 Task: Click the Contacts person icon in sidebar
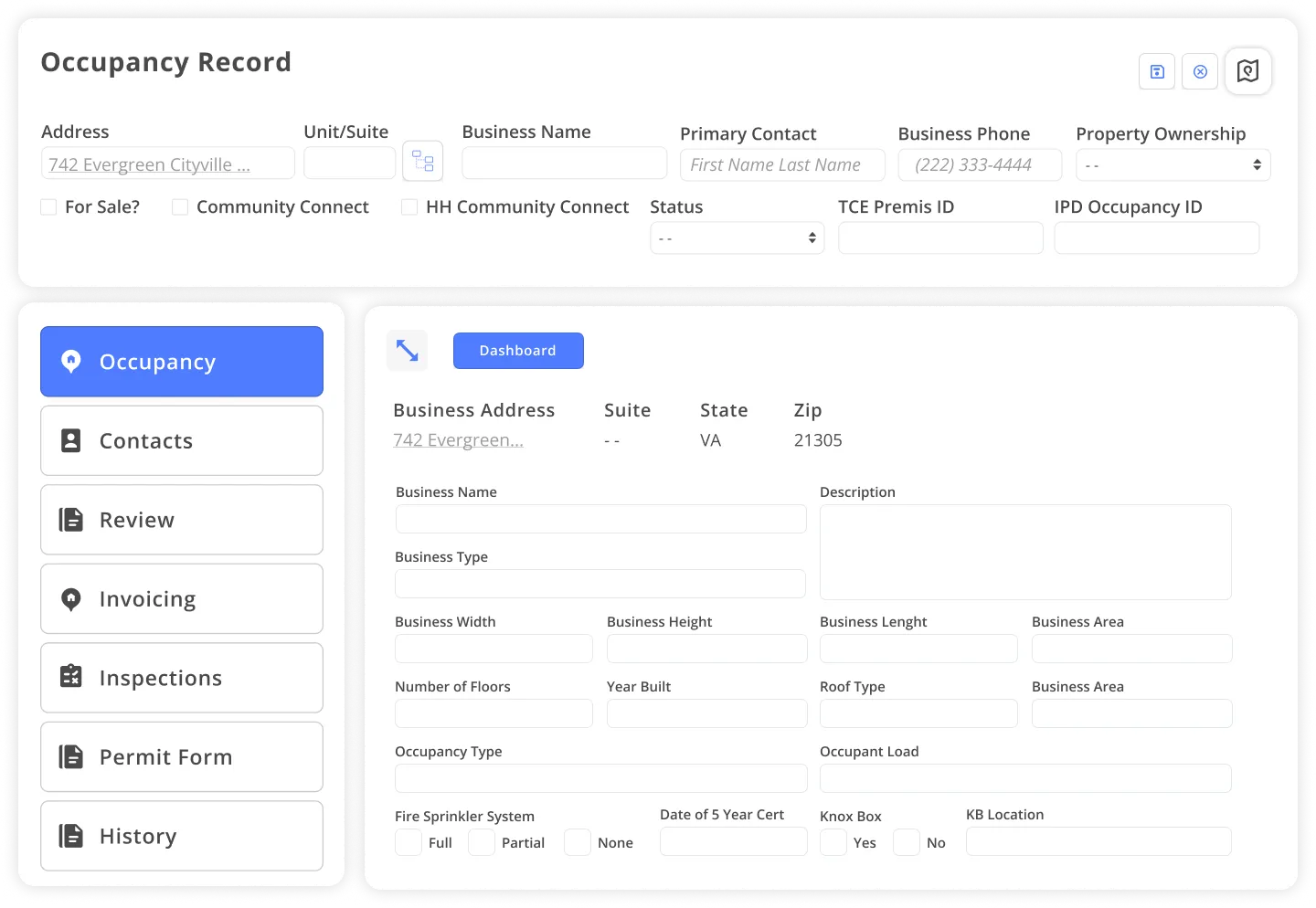[71, 440]
